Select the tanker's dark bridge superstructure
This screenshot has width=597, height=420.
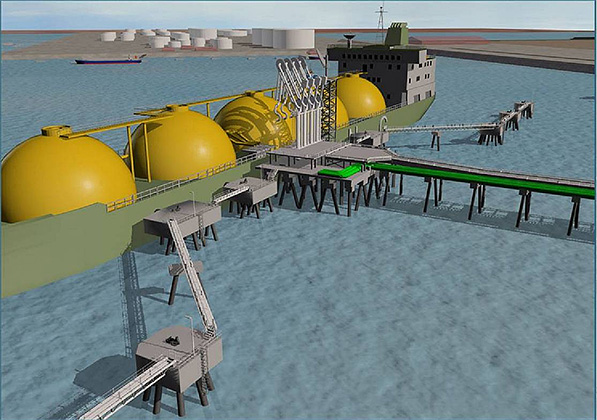pyautogui.click(x=382, y=75)
